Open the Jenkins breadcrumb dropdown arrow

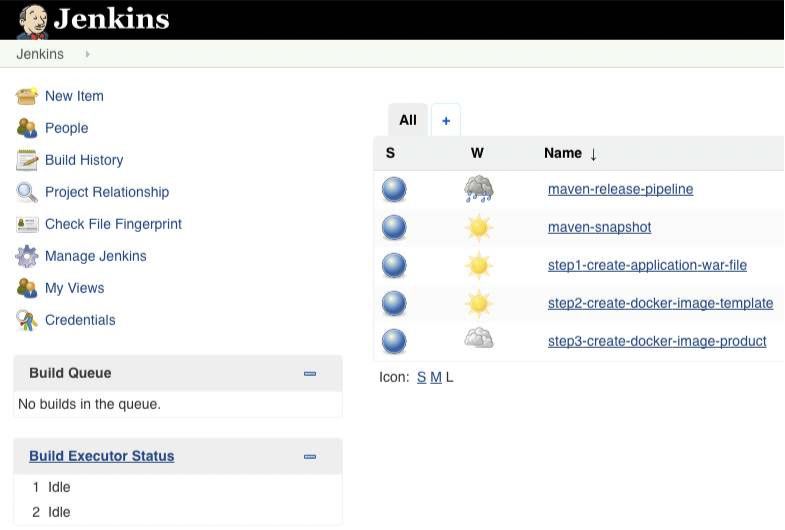coord(87,54)
